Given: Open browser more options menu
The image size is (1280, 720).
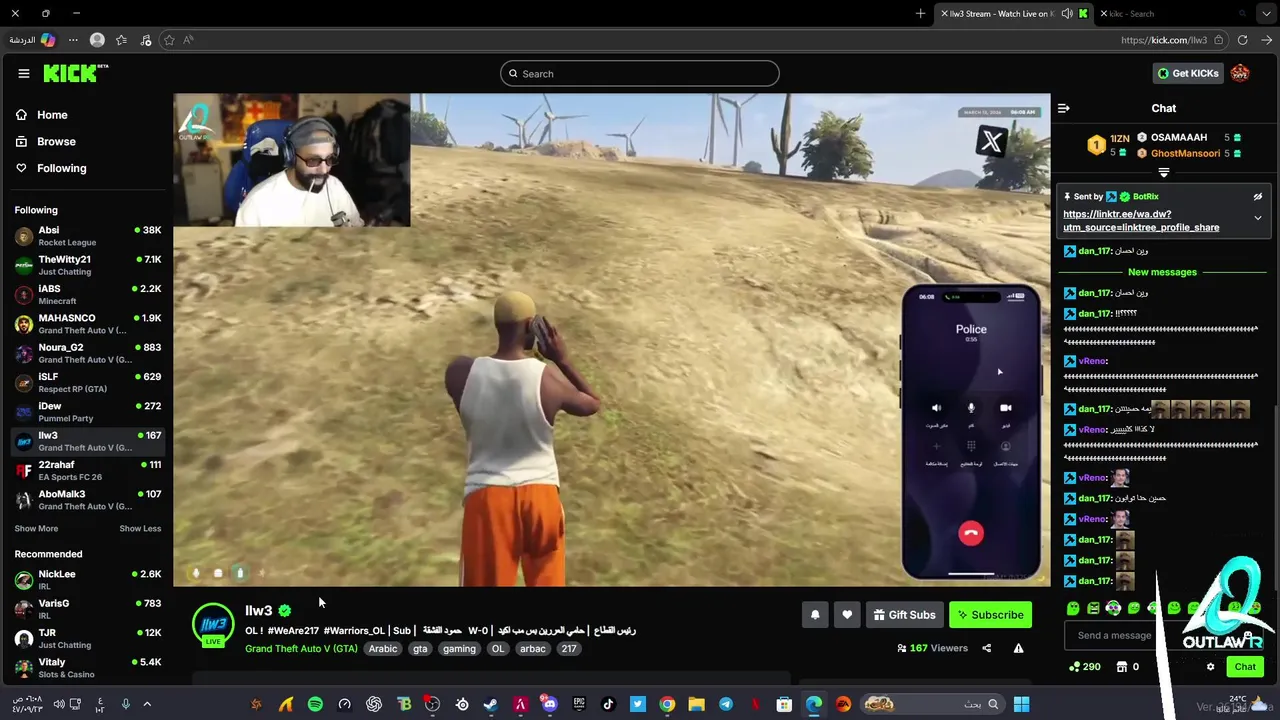Looking at the screenshot, I should 73,40.
